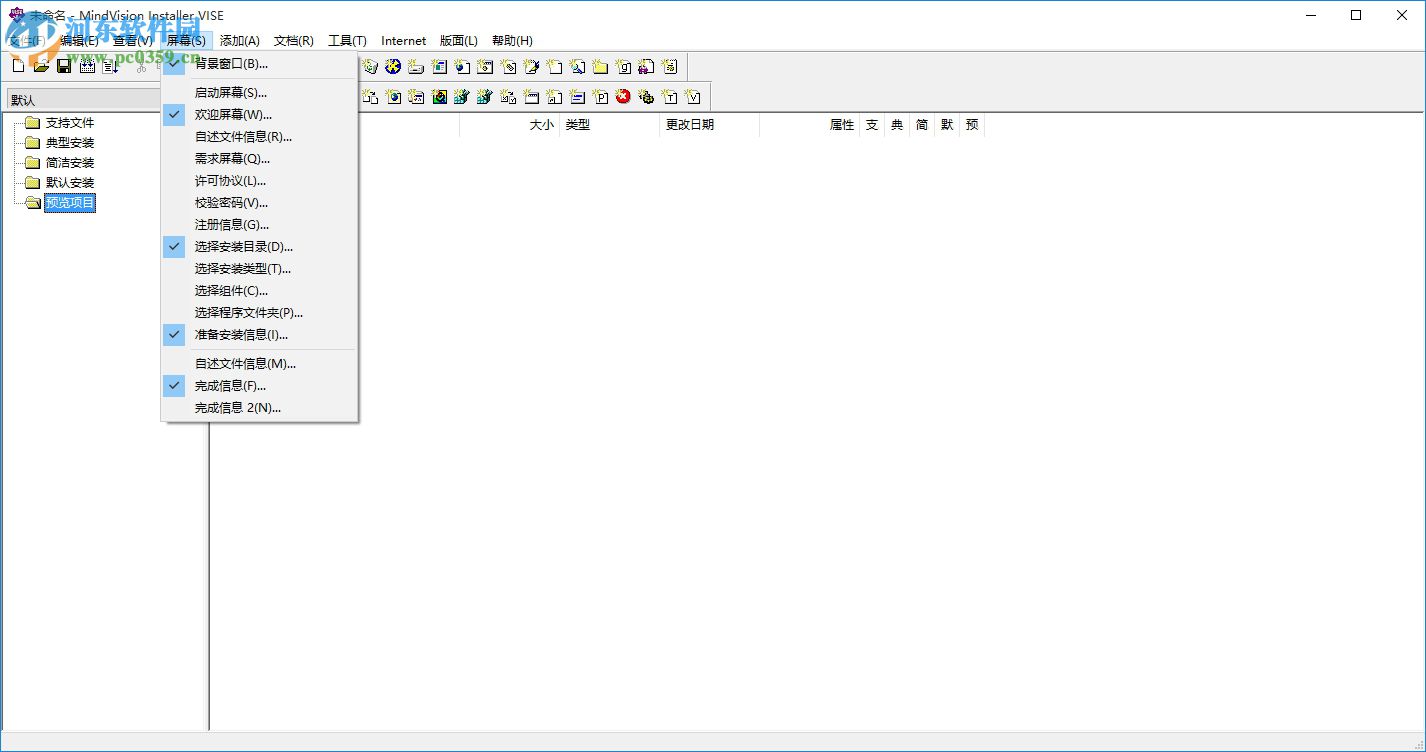Open the 文档(R) menu
Viewport: 1426px width, 752px height.
[294, 41]
